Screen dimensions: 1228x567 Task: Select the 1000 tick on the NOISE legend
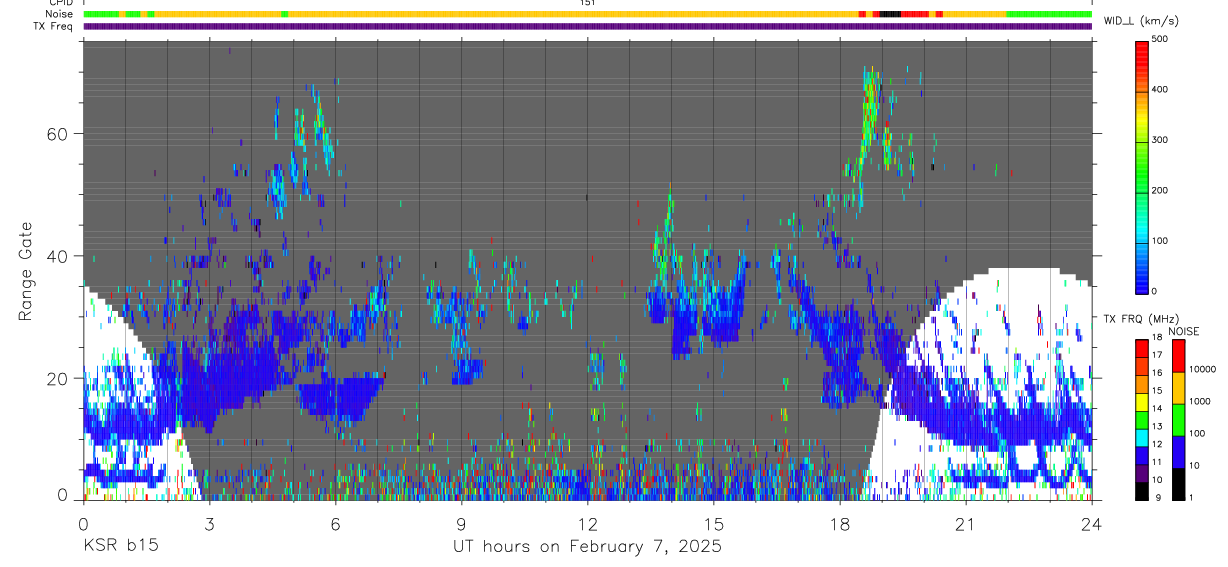1200,401
